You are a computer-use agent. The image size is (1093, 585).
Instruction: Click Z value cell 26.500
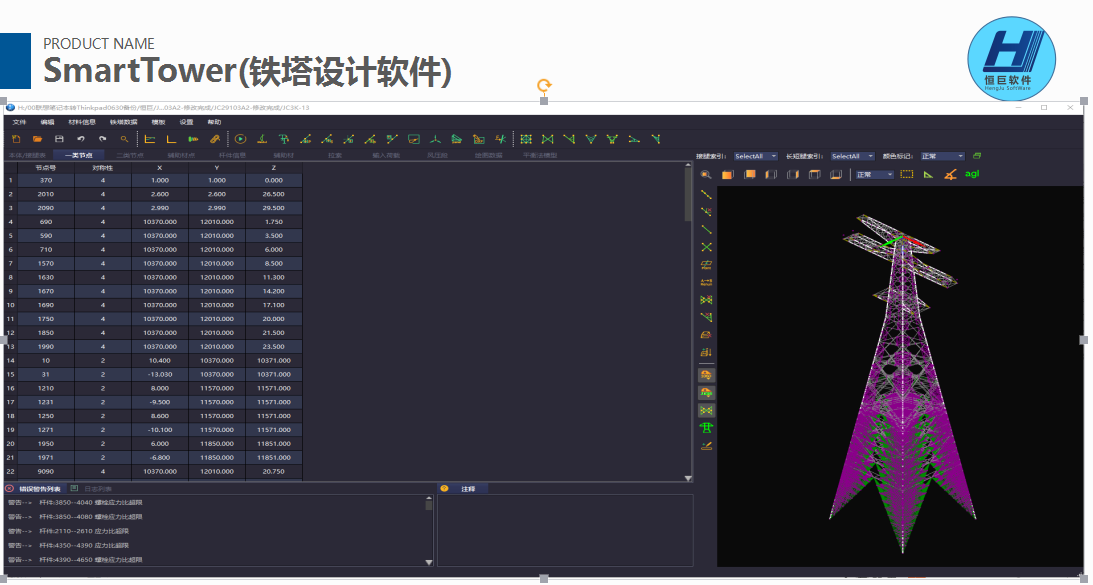pos(273,194)
